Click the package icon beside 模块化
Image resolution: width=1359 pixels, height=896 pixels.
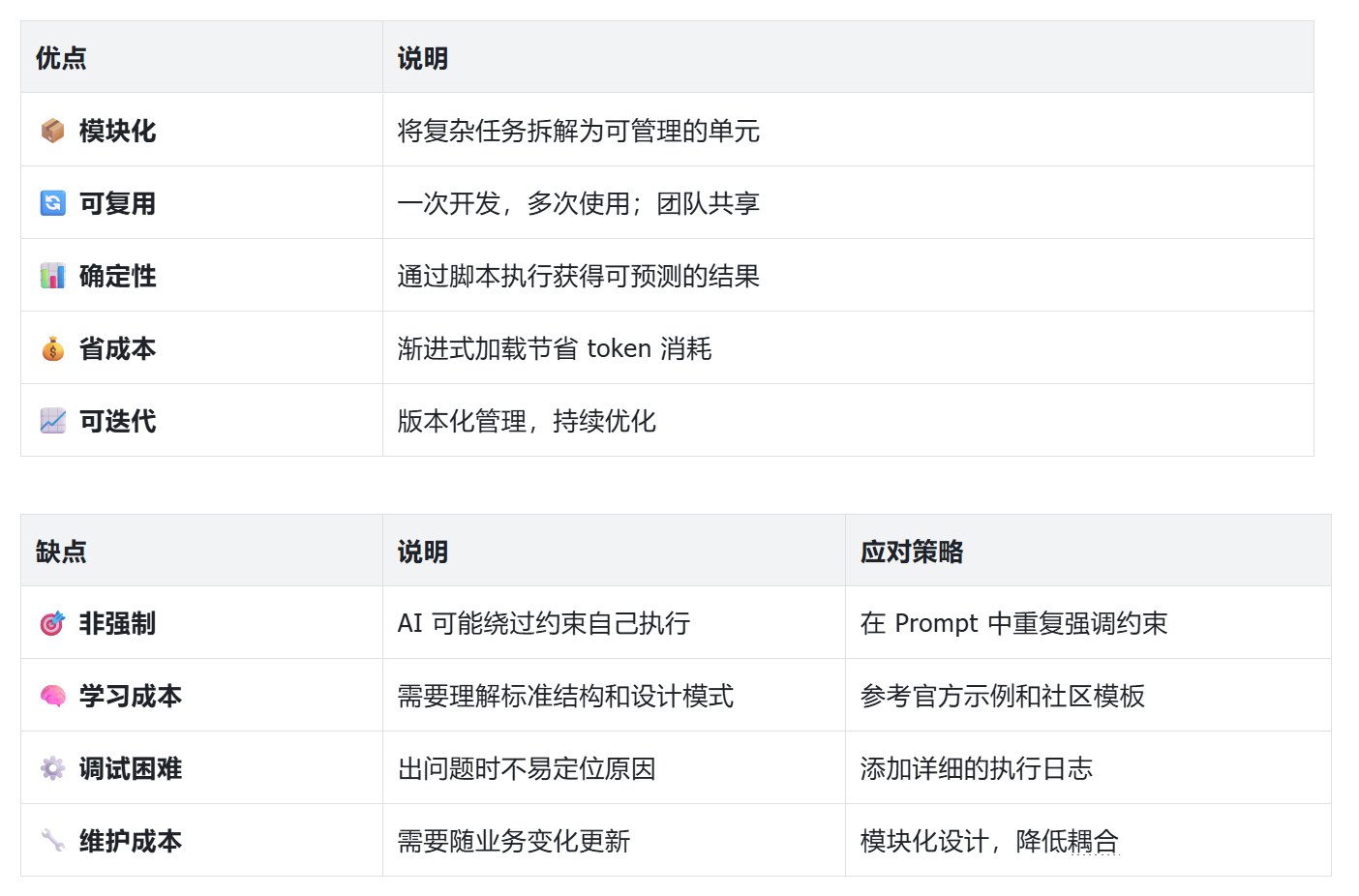click(52, 131)
